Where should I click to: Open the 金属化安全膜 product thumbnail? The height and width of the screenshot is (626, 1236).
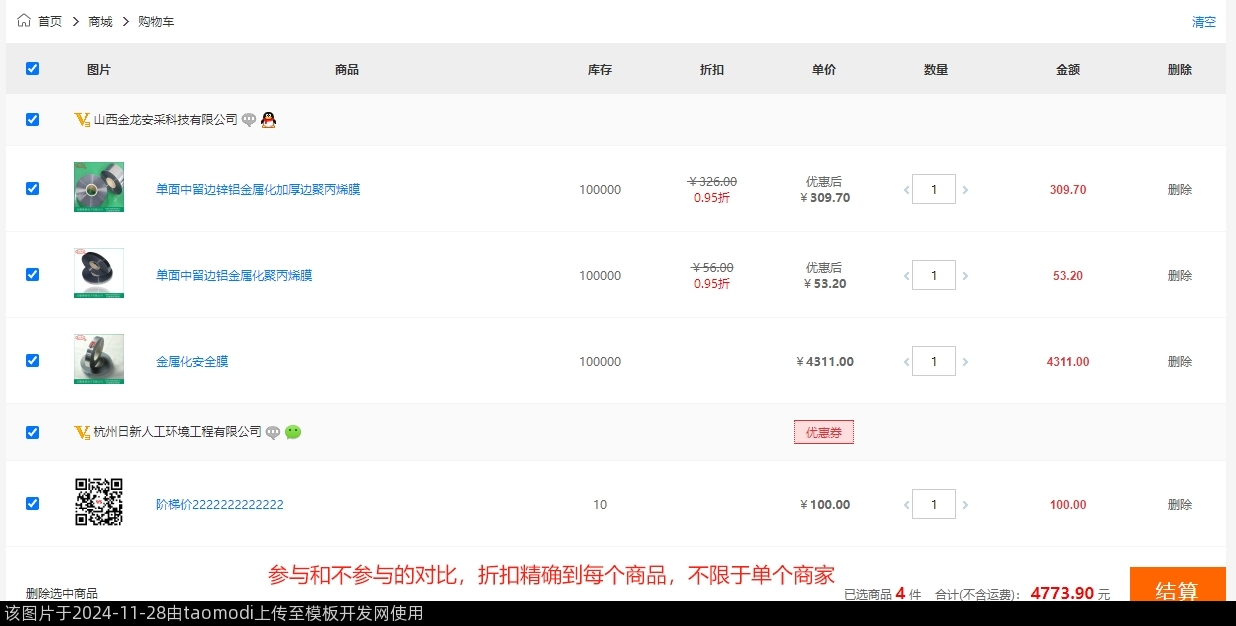click(x=99, y=359)
